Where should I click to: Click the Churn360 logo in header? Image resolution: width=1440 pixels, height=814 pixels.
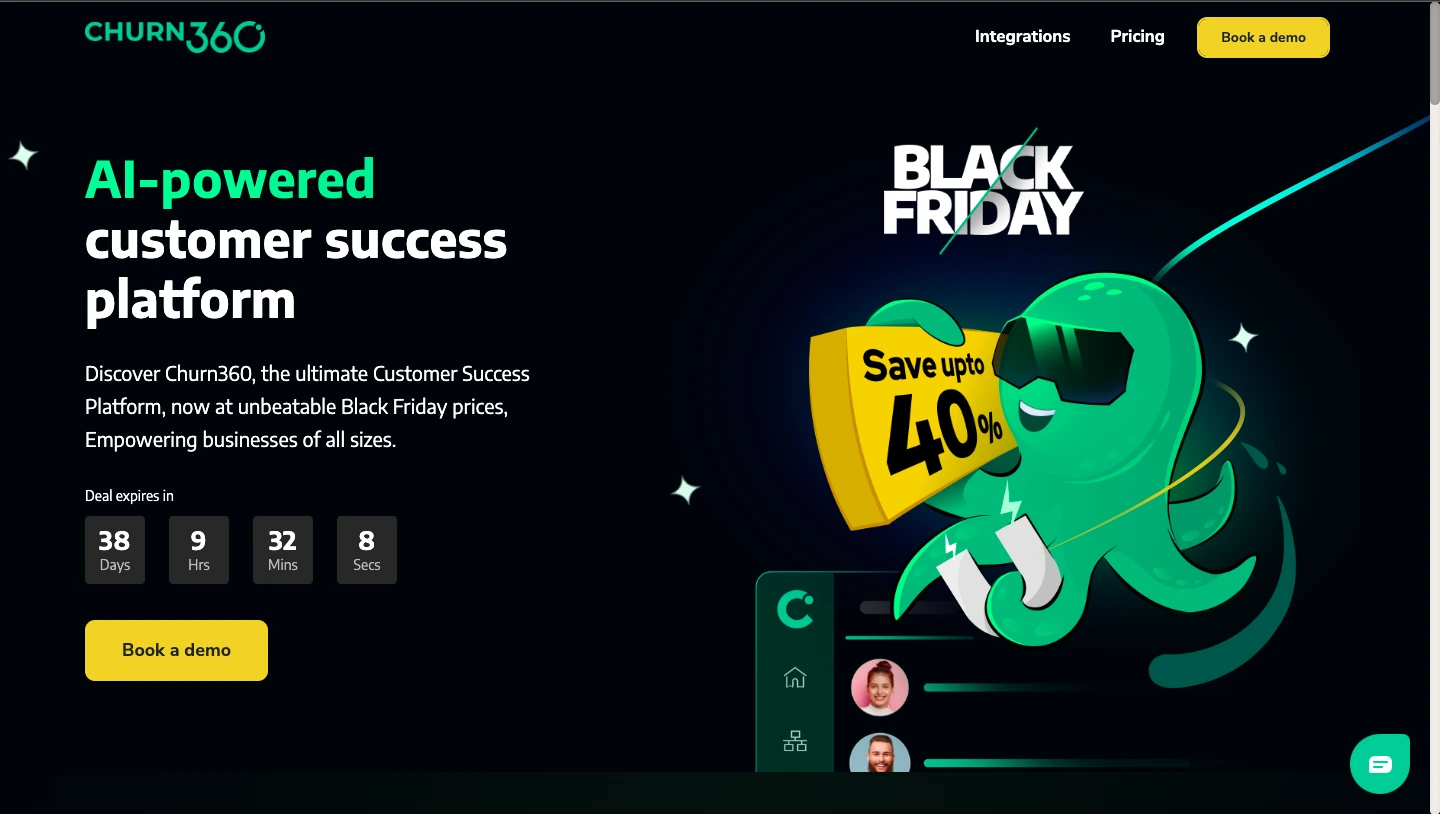175,36
